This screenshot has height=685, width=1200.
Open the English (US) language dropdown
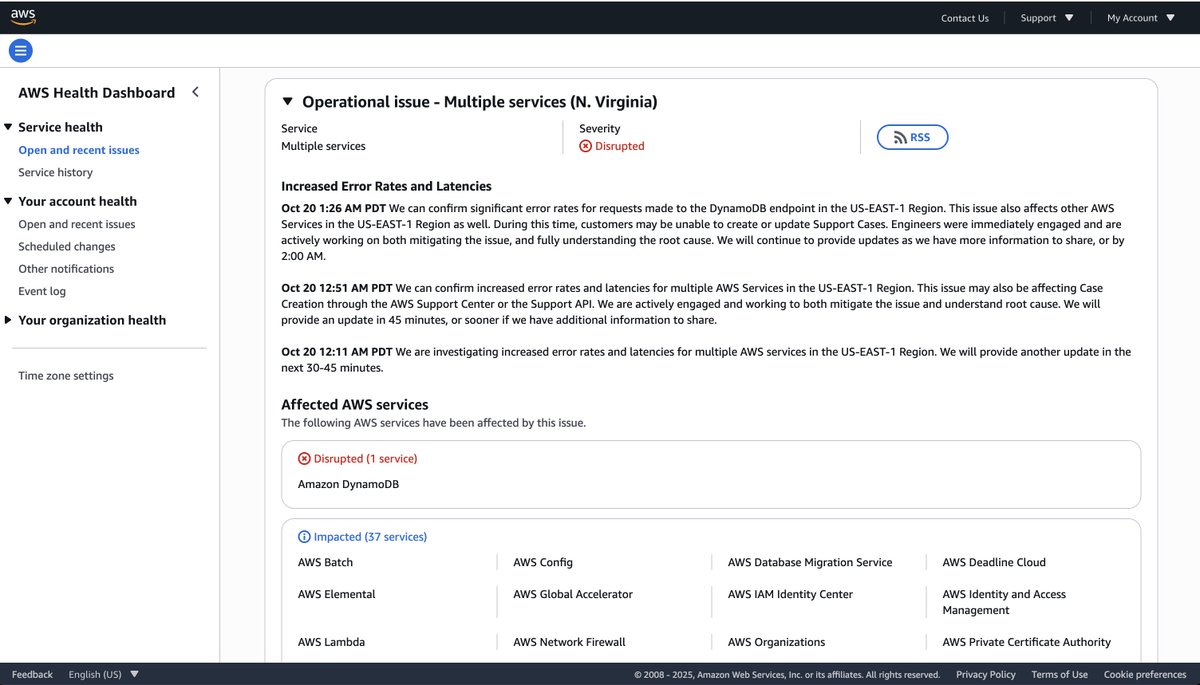pyautogui.click(x=104, y=675)
